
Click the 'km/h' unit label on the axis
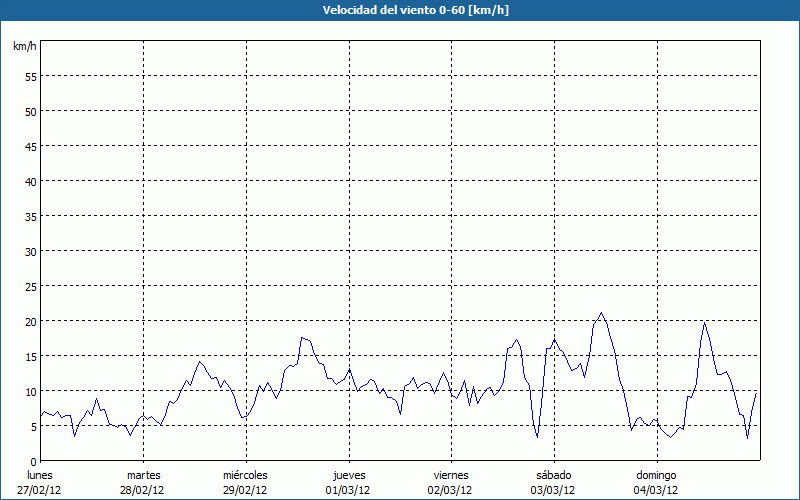24,47
